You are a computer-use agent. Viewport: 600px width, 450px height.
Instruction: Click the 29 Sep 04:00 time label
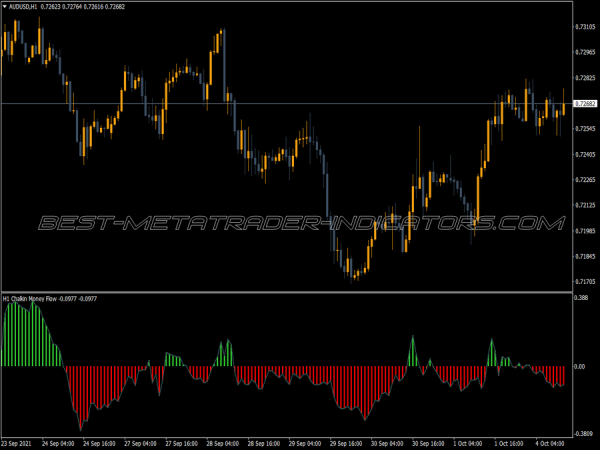pos(305,444)
